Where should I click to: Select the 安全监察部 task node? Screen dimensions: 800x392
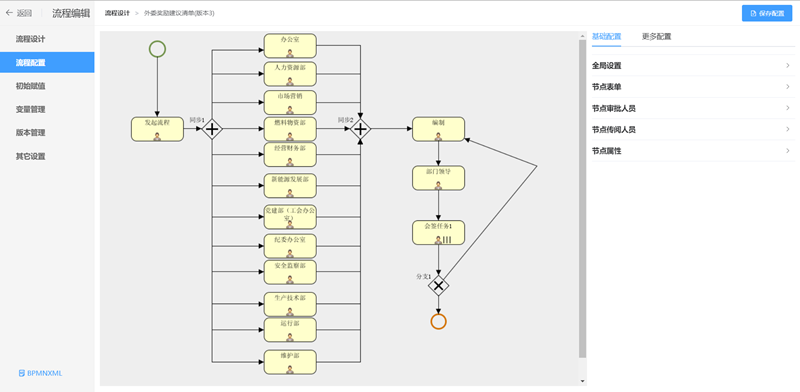click(290, 272)
